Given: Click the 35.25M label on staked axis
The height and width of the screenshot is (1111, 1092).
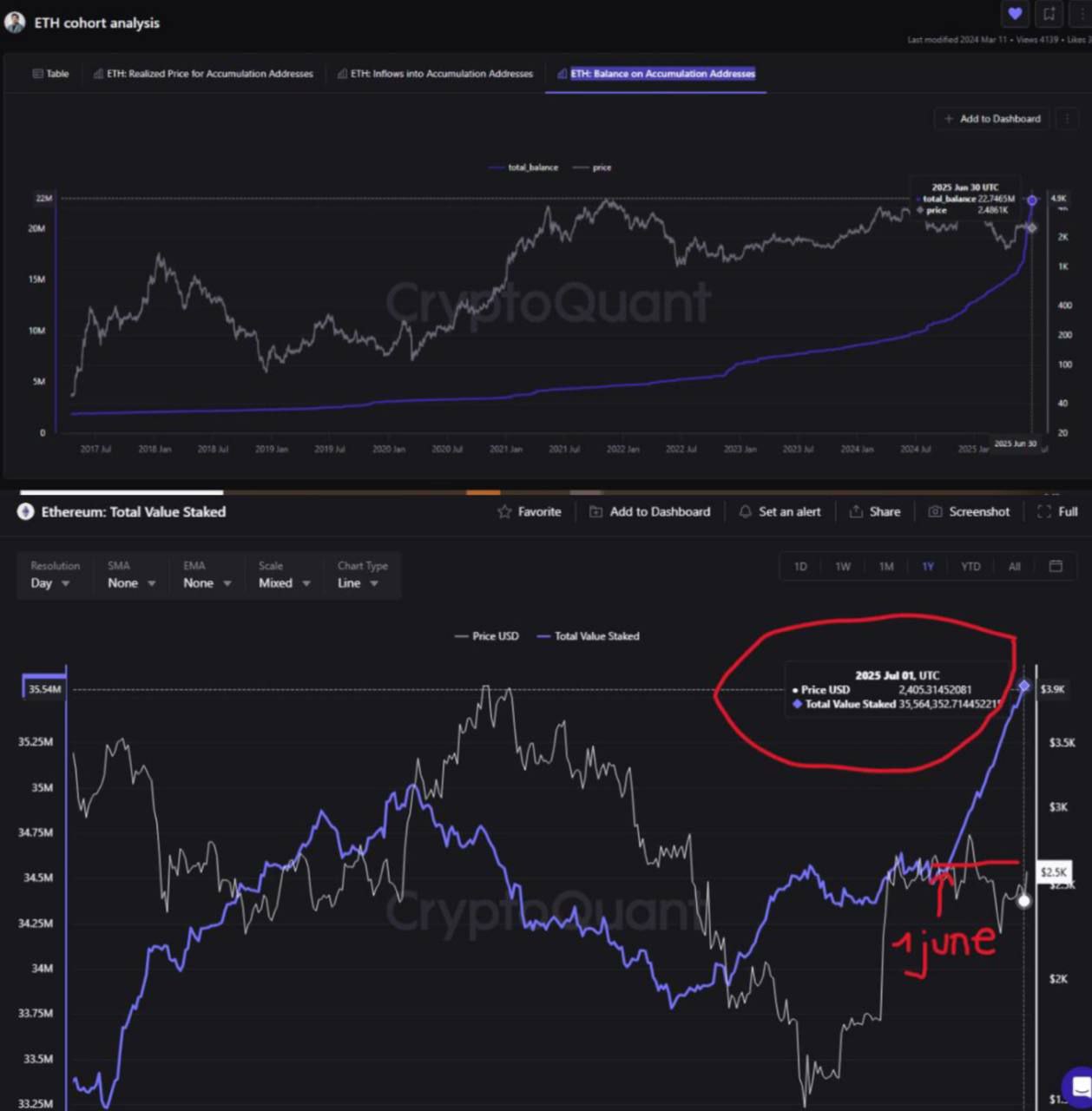Looking at the screenshot, I should click(x=36, y=742).
